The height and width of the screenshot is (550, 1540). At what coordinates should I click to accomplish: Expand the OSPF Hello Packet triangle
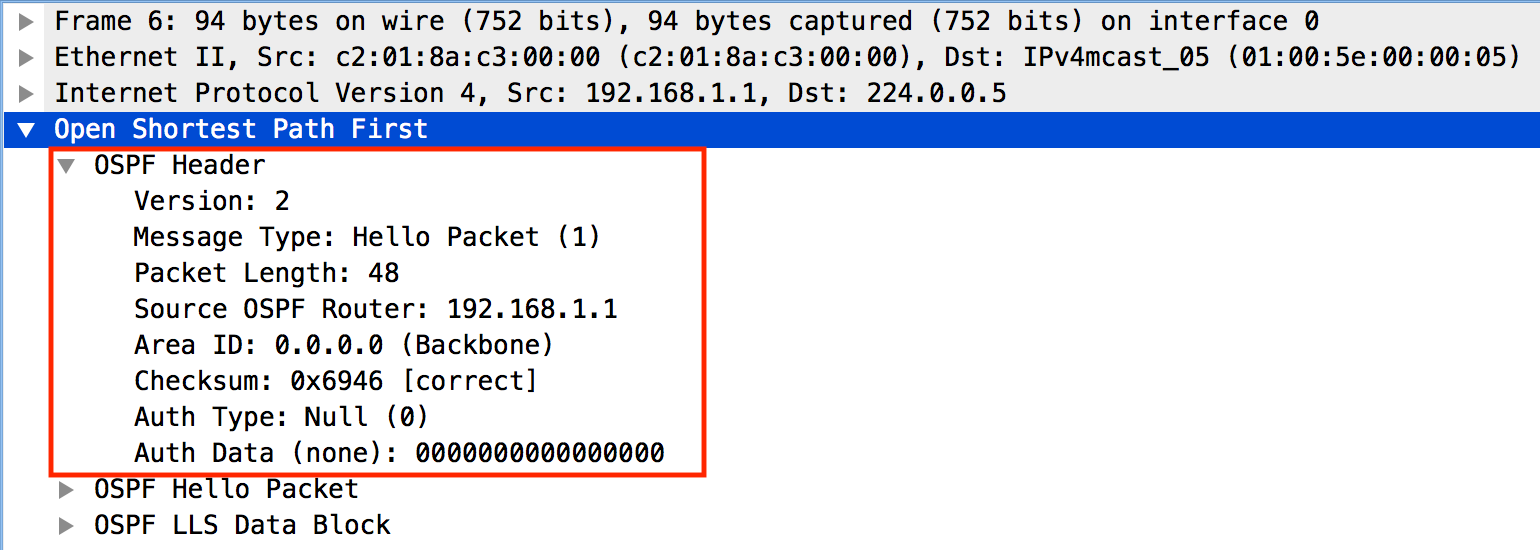tap(67, 489)
